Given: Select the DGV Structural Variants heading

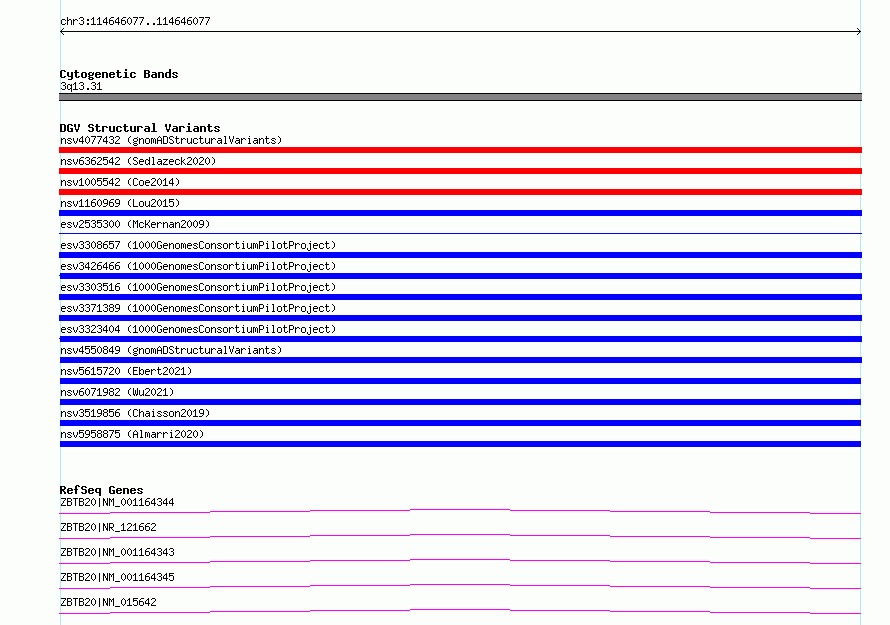Looking at the screenshot, I should click(x=140, y=128).
